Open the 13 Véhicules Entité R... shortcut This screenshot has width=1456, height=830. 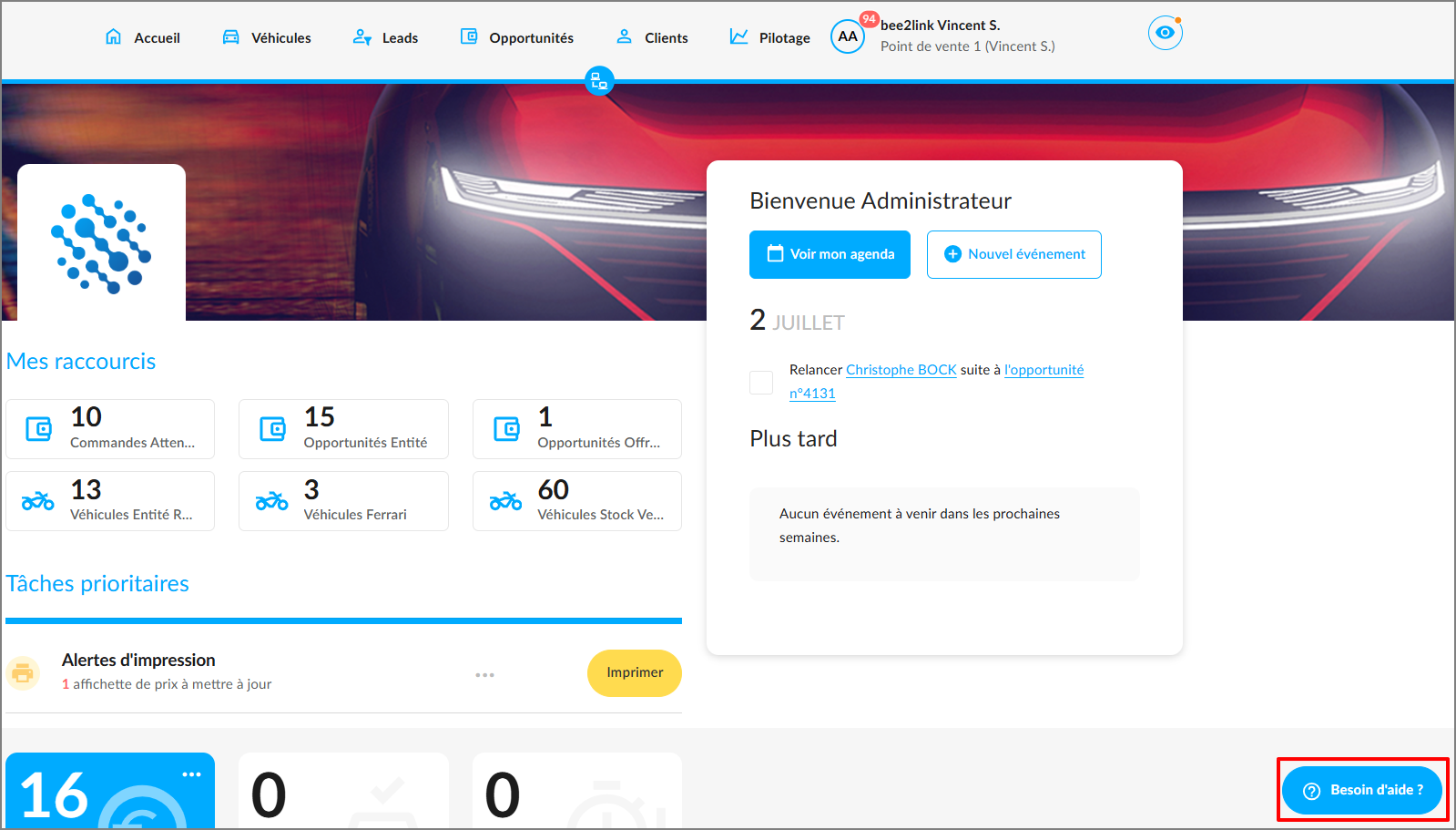pyautogui.click(x=110, y=501)
